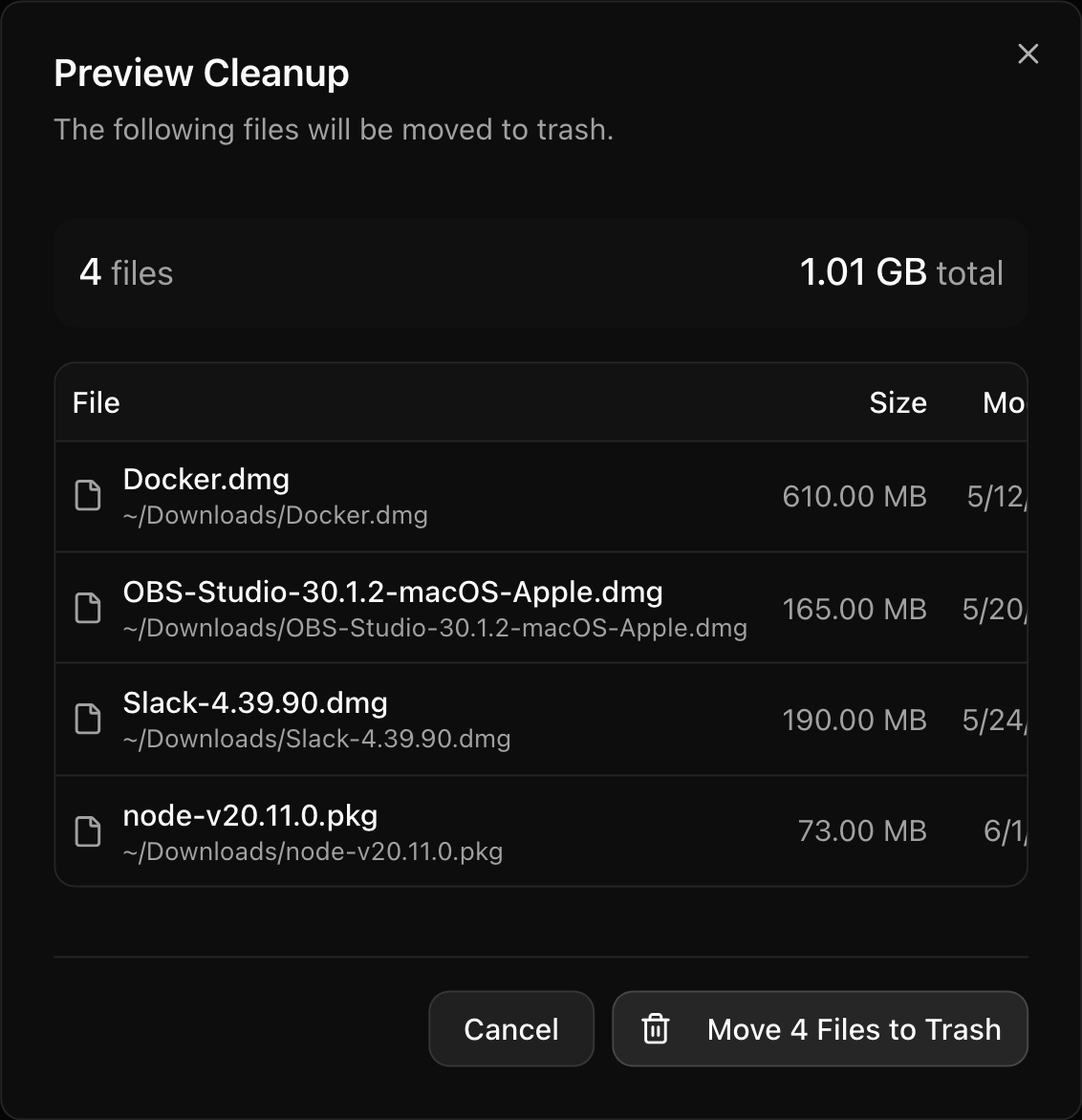The height and width of the screenshot is (1120, 1082).
Task: Click the 5/12 modified date
Action: [x=997, y=496]
